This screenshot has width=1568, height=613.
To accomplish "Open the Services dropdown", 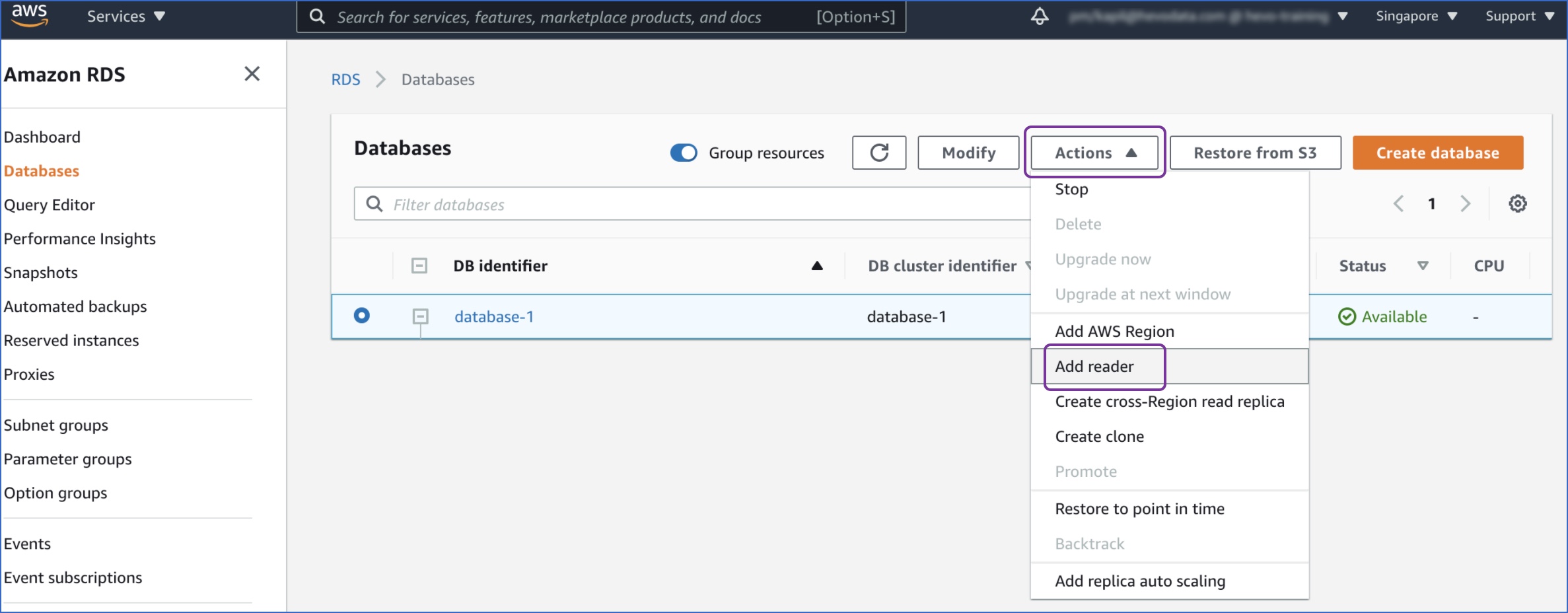I will click(x=125, y=16).
